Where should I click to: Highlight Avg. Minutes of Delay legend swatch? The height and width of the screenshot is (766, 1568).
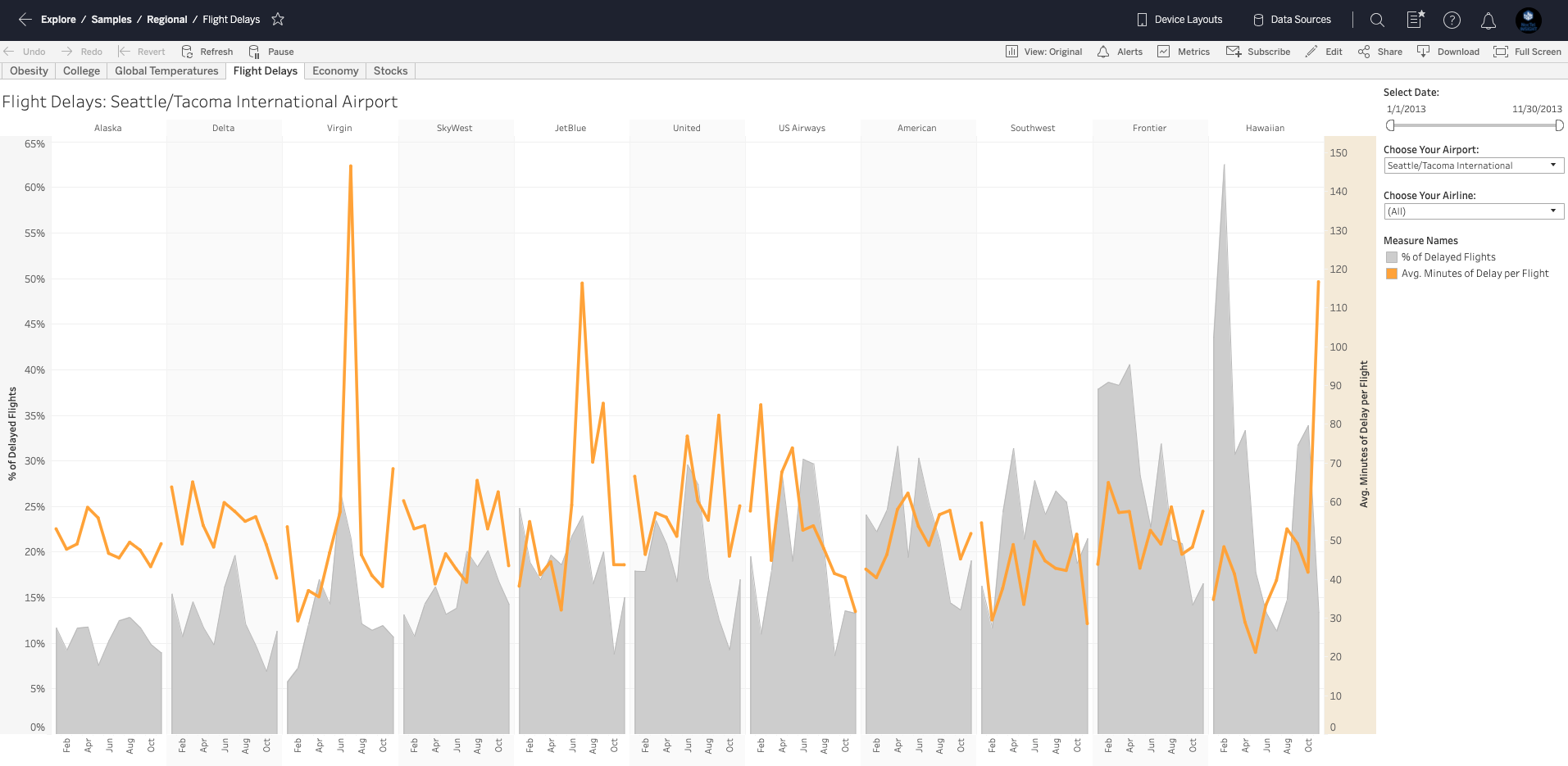coord(1391,274)
